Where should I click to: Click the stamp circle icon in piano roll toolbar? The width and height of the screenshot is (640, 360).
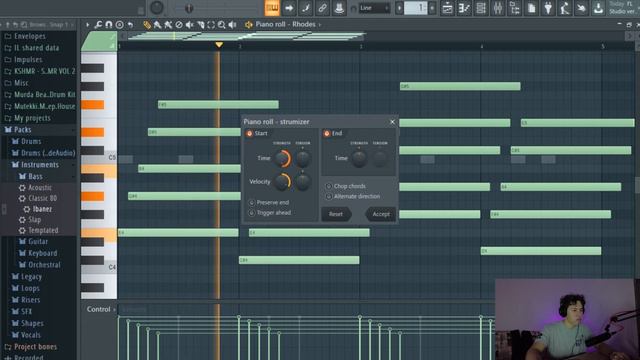(x=119, y=25)
